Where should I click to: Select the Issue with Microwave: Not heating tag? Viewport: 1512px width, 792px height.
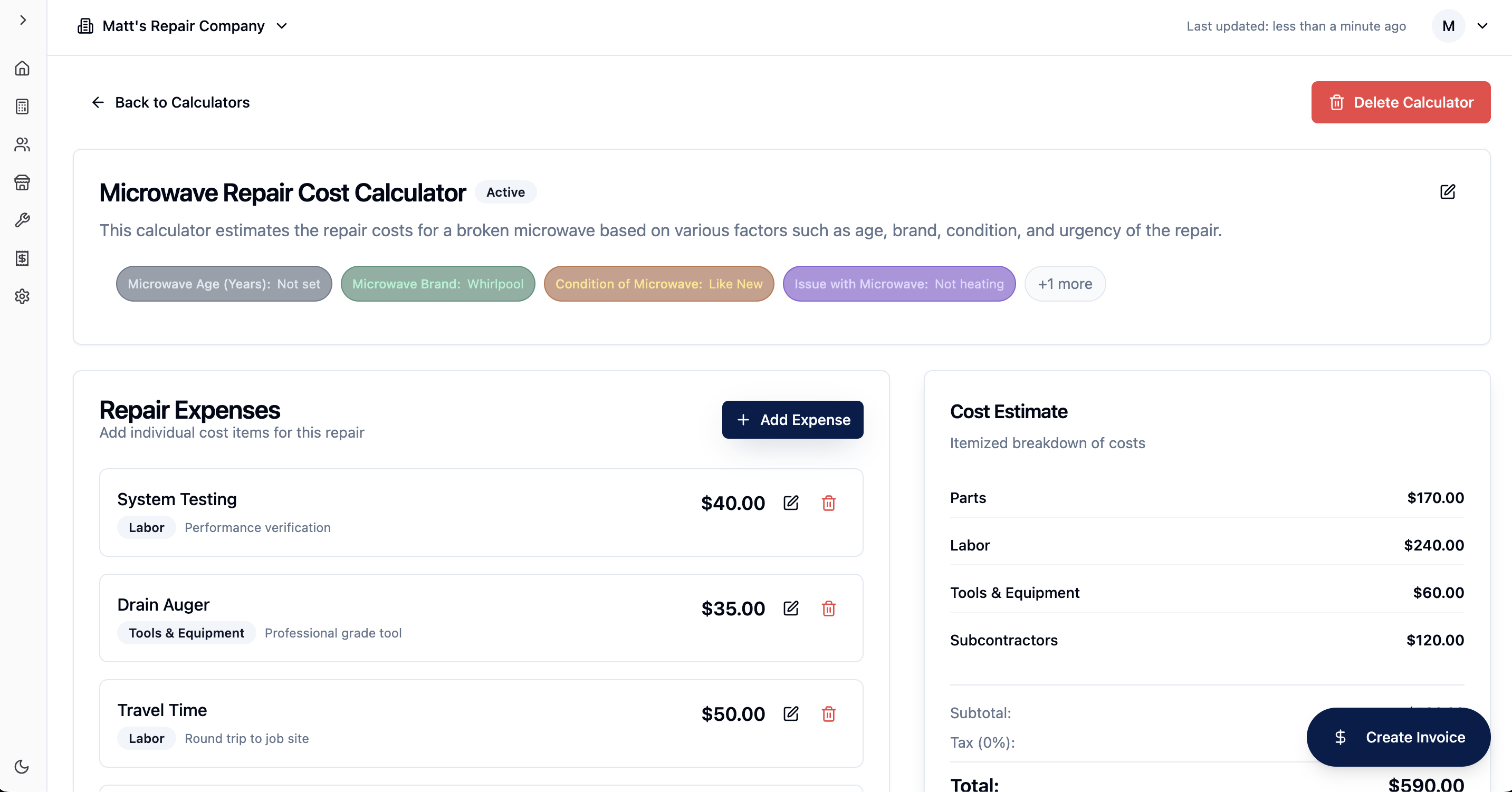[898, 284]
